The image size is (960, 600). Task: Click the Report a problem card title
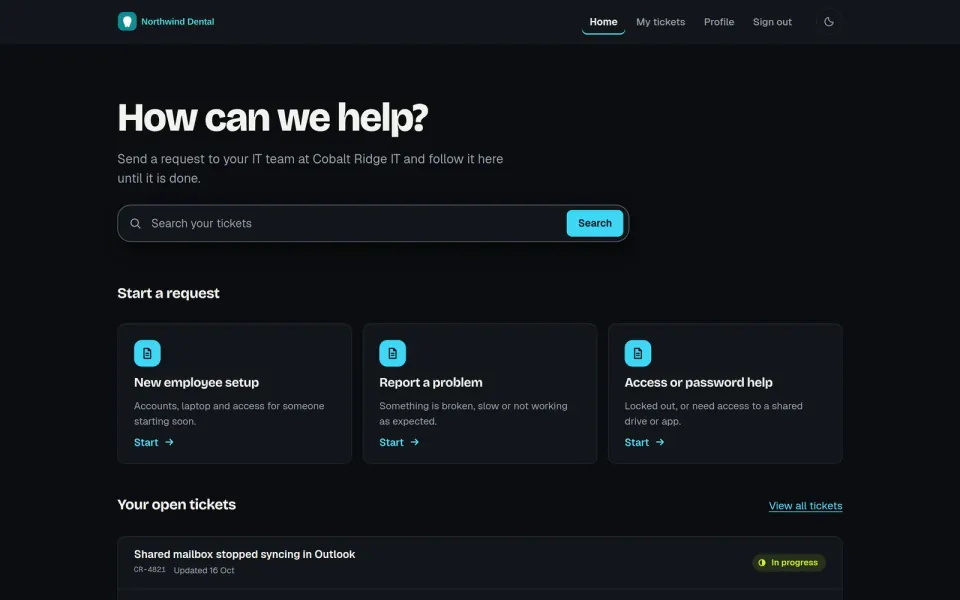(430, 383)
